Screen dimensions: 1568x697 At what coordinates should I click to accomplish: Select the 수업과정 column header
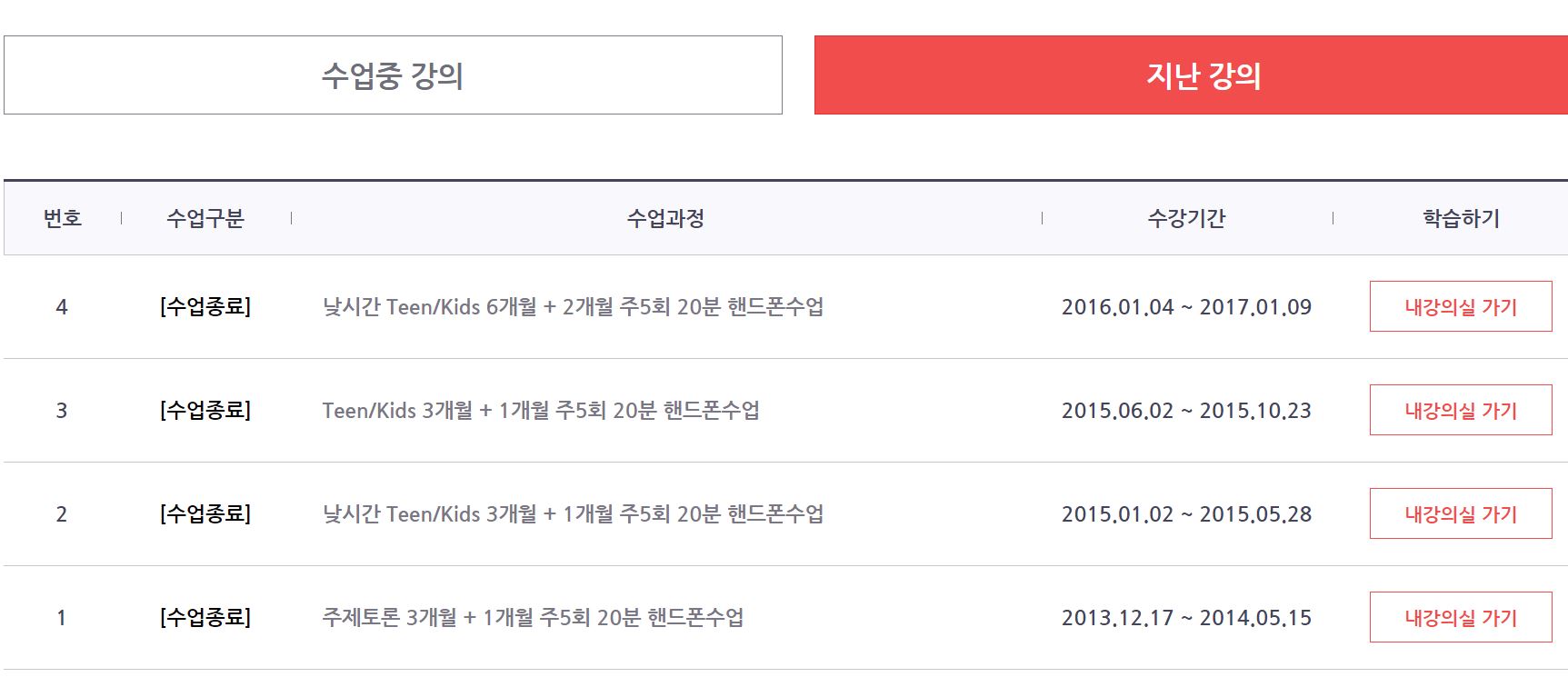coord(665,218)
